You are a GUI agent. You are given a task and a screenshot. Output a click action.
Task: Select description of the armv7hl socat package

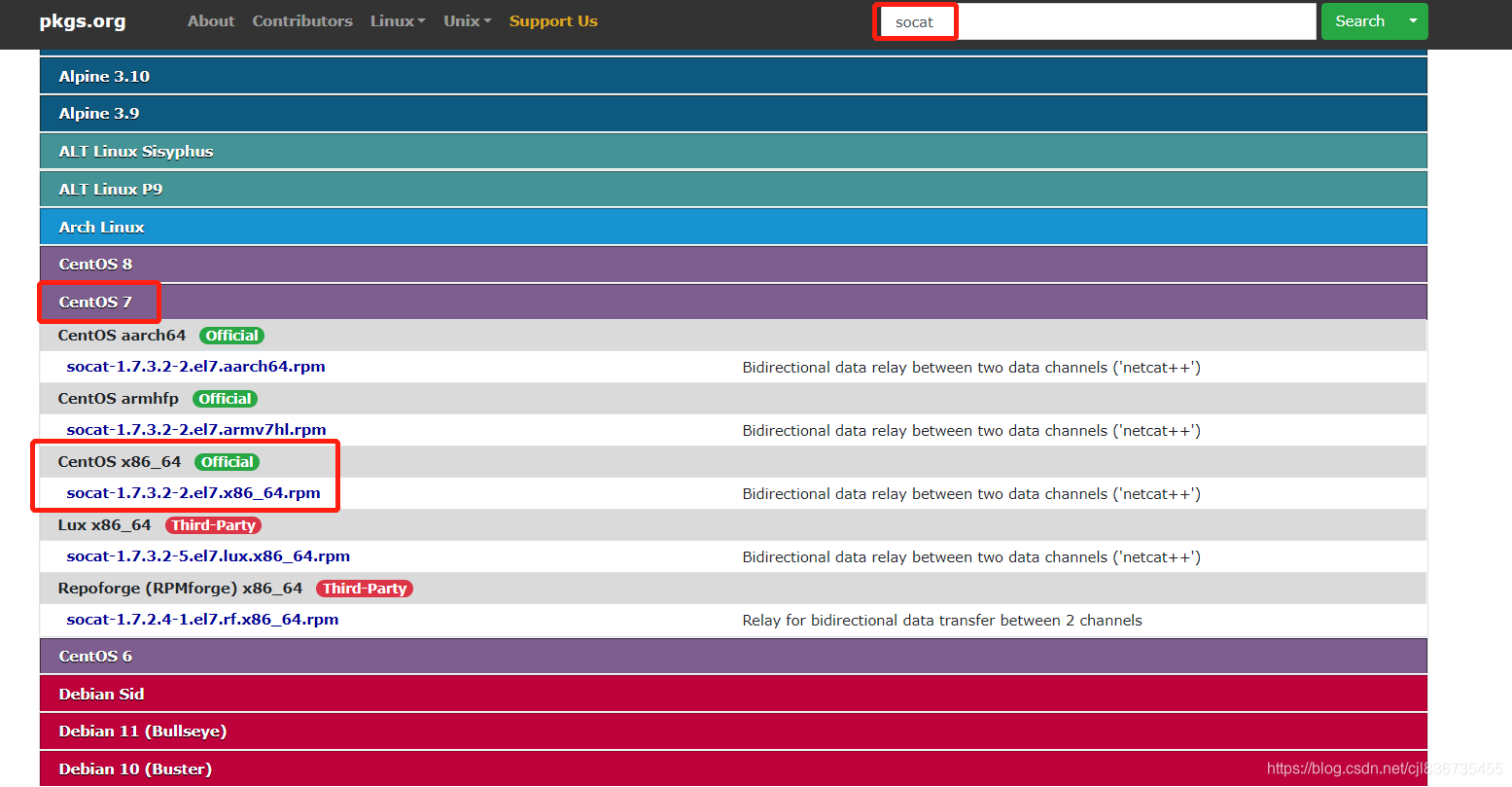[971, 431]
